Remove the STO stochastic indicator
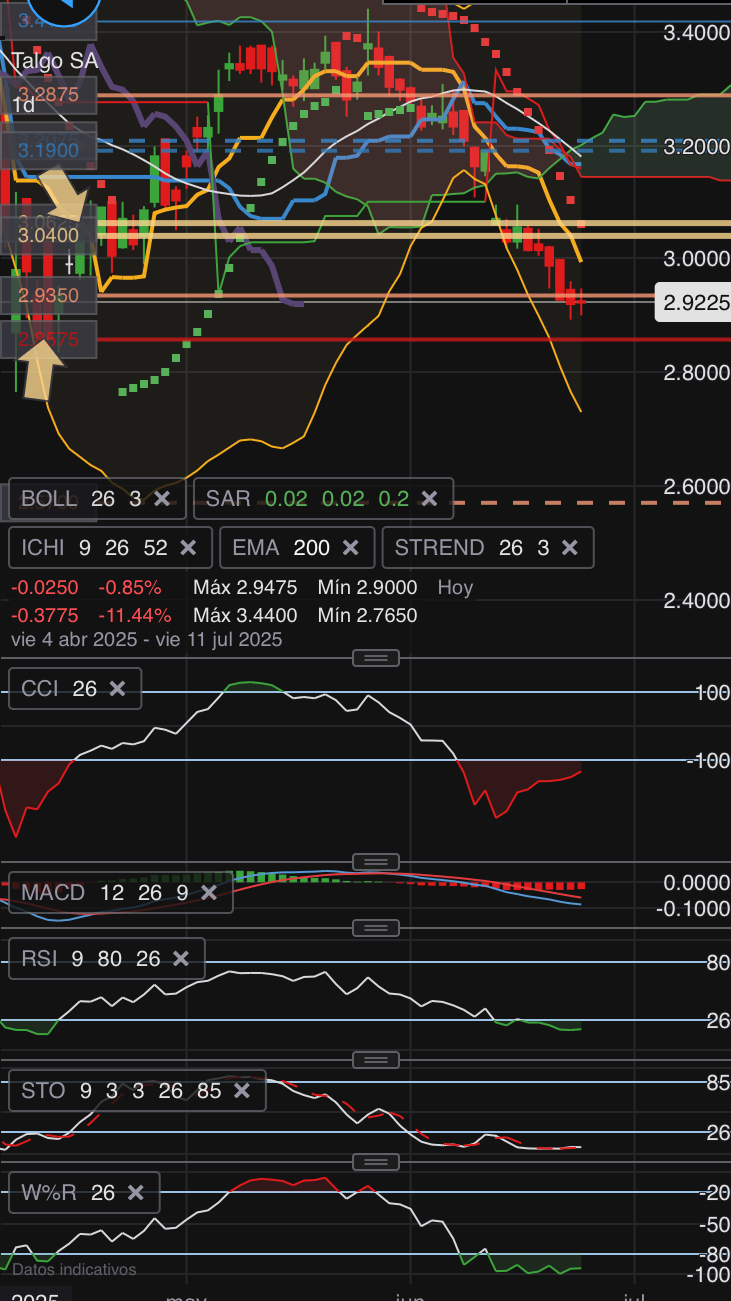Viewport: 731px width, 1301px height. pos(241,1090)
